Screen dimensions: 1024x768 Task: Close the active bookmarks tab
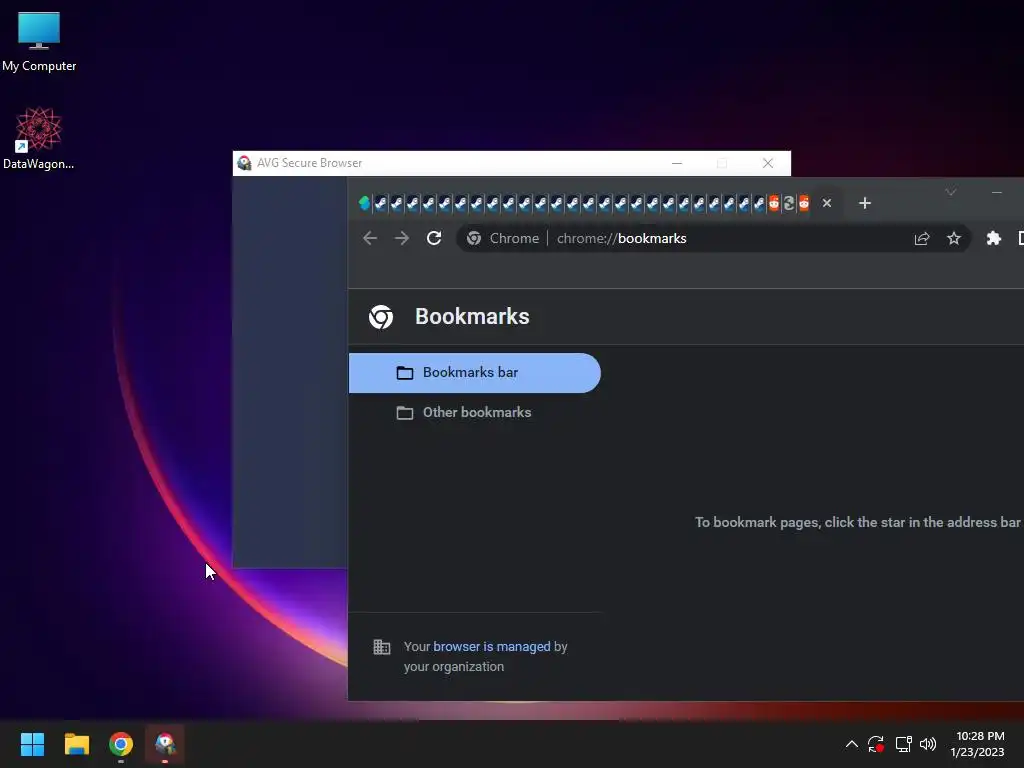827,203
